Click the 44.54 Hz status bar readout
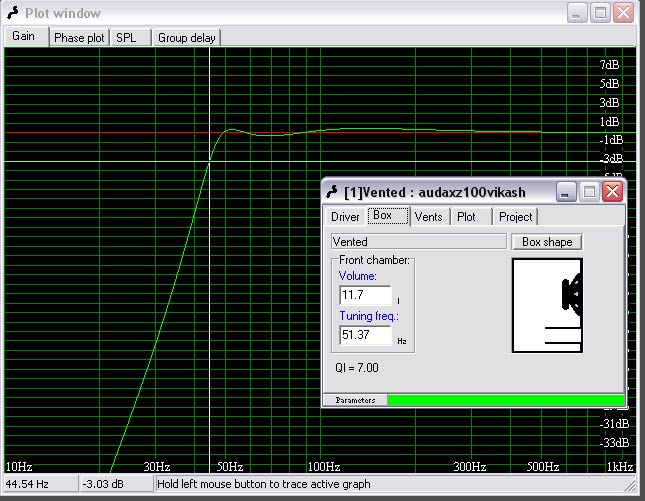This screenshot has height=501, width=645. click(41, 484)
